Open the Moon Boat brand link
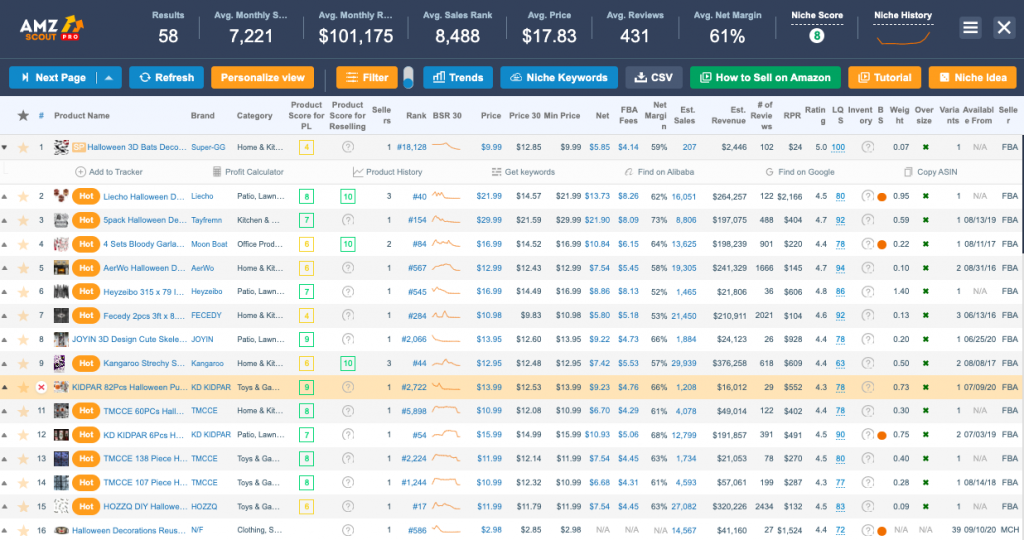Viewport: 1024px width, 540px height. click(210, 244)
